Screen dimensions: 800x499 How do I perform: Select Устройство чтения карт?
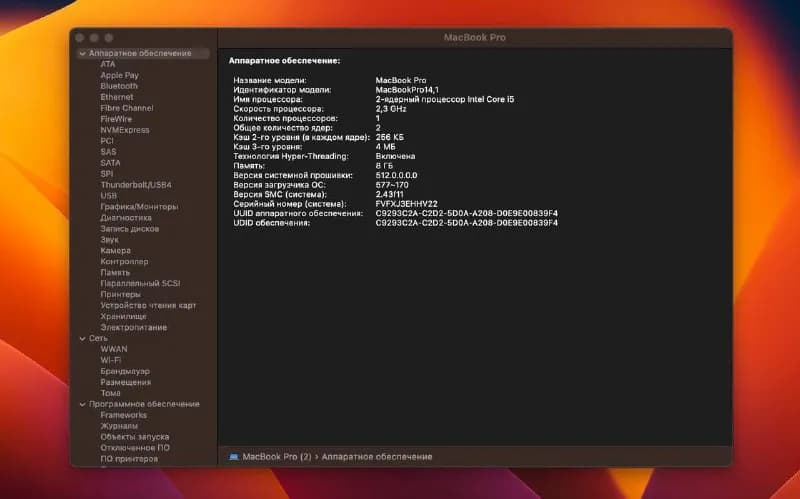pos(148,306)
